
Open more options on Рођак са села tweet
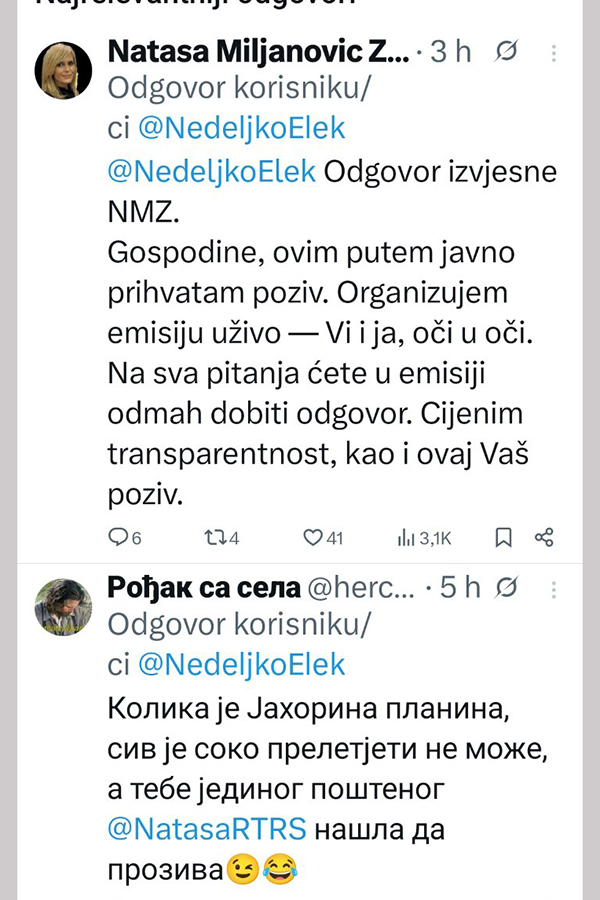coord(556,587)
